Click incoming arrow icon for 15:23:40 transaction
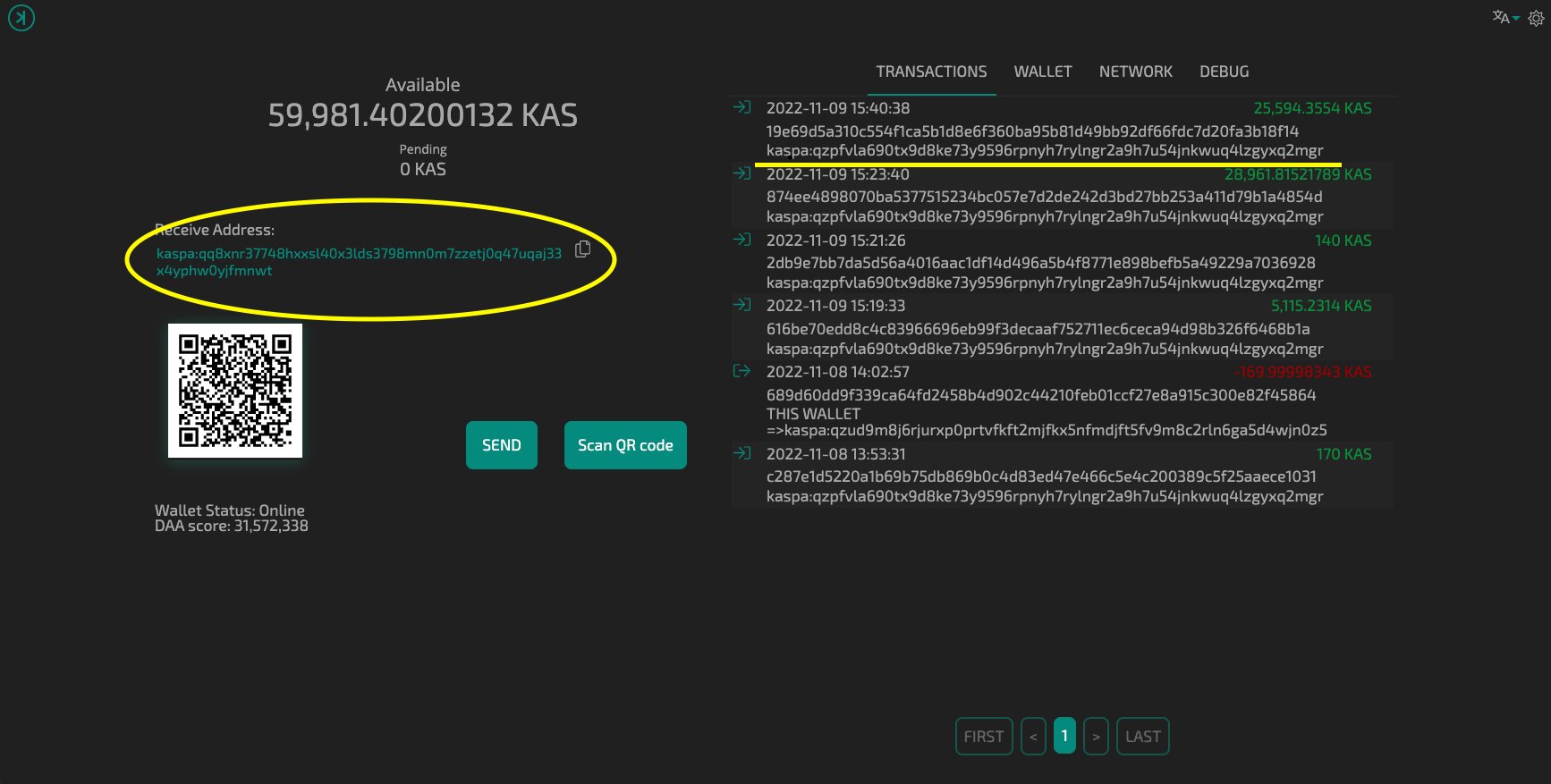This screenshot has height=784, width=1551. coord(742,173)
